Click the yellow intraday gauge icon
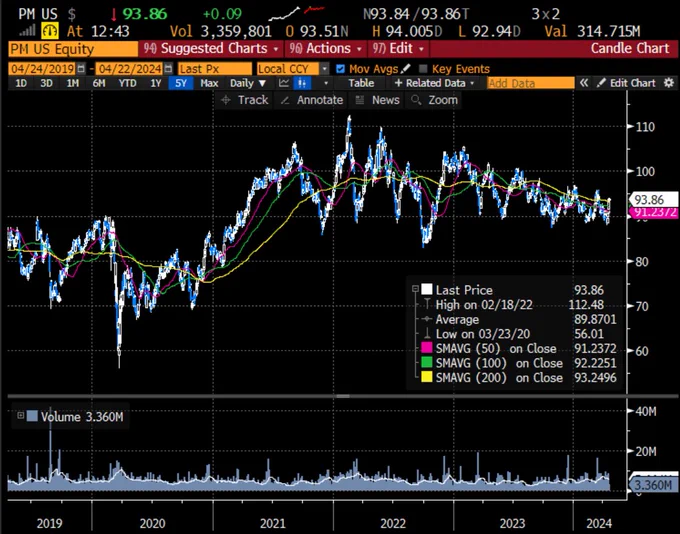The width and height of the screenshot is (680, 534). pos(49,31)
